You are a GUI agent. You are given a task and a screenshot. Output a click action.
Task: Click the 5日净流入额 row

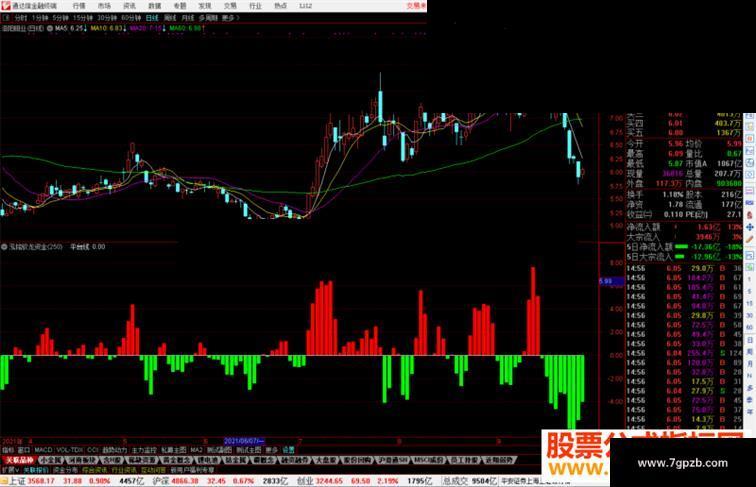pyautogui.click(x=684, y=247)
